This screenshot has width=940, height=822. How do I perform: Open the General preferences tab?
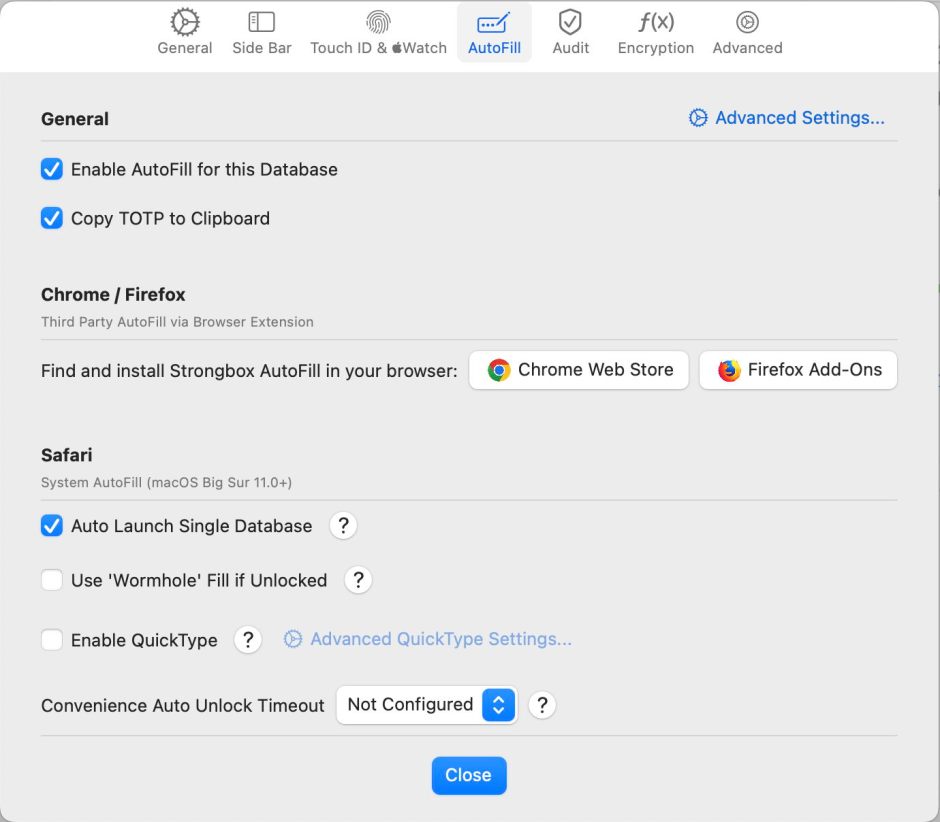(x=185, y=32)
